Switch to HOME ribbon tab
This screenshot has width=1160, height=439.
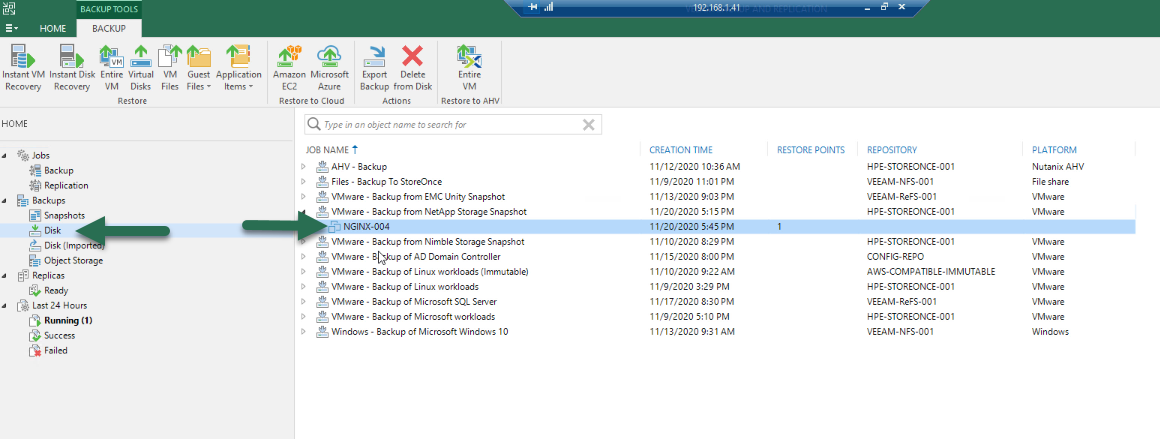point(53,29)
